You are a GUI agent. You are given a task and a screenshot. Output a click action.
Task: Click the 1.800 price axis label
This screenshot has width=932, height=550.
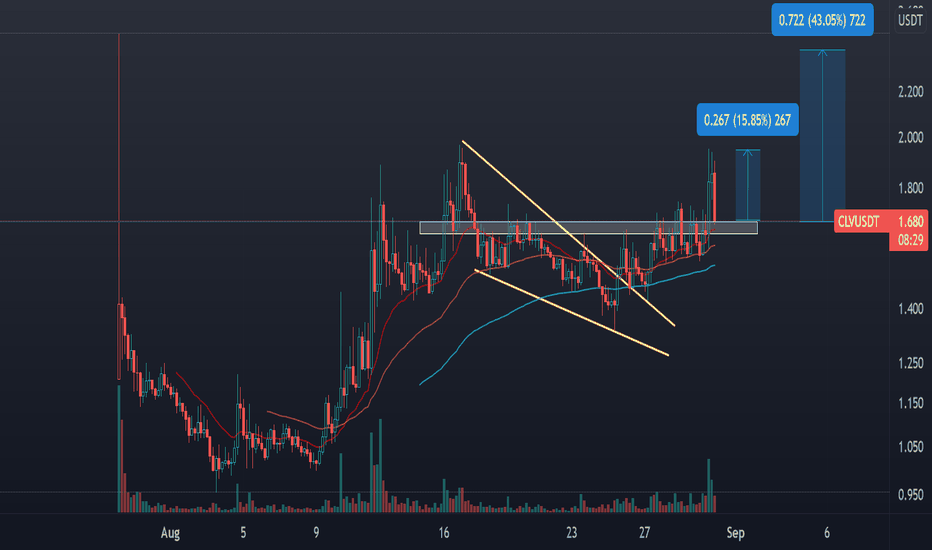pos(910,188)
